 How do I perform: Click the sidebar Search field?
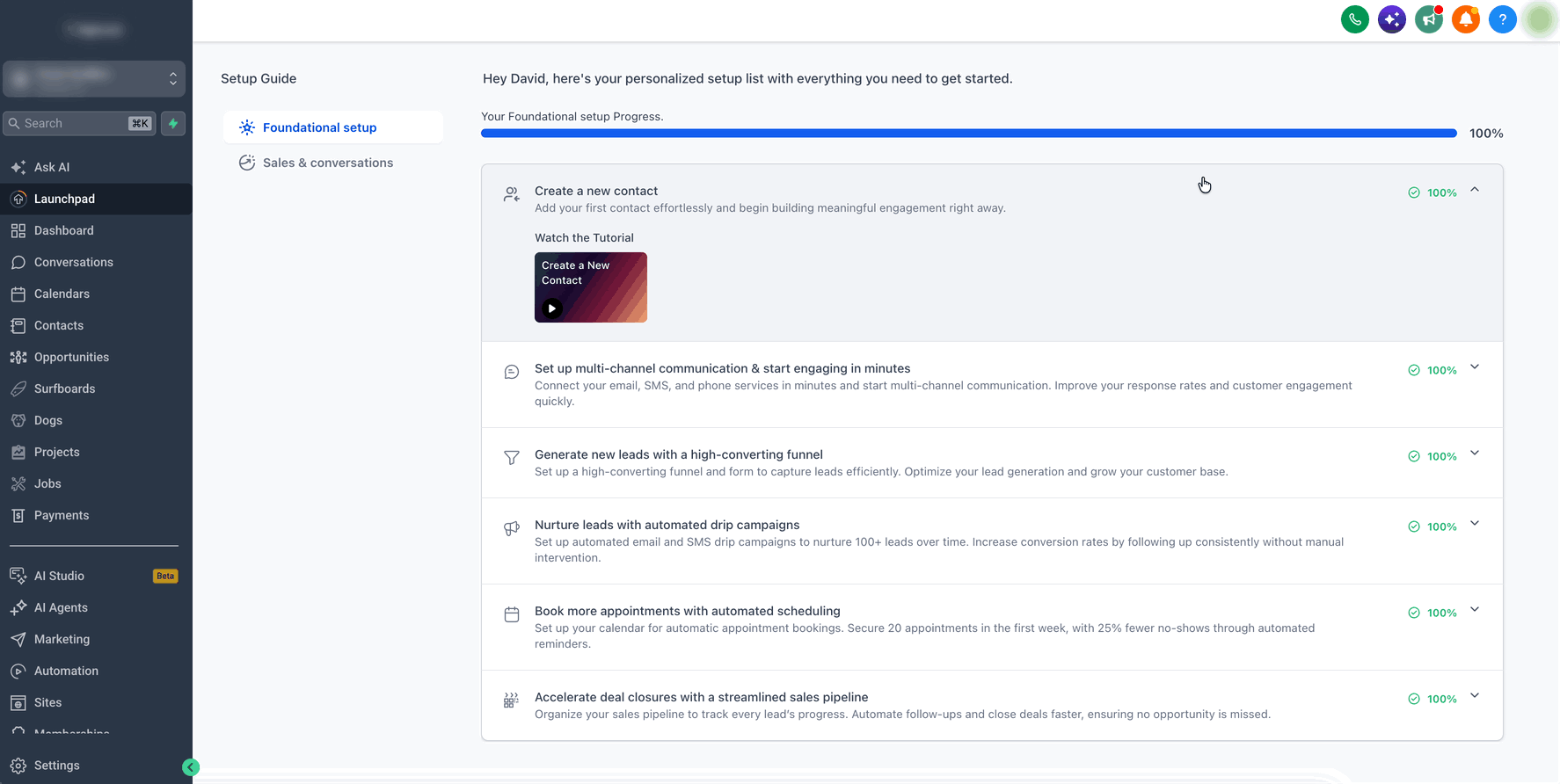point(79,123)
